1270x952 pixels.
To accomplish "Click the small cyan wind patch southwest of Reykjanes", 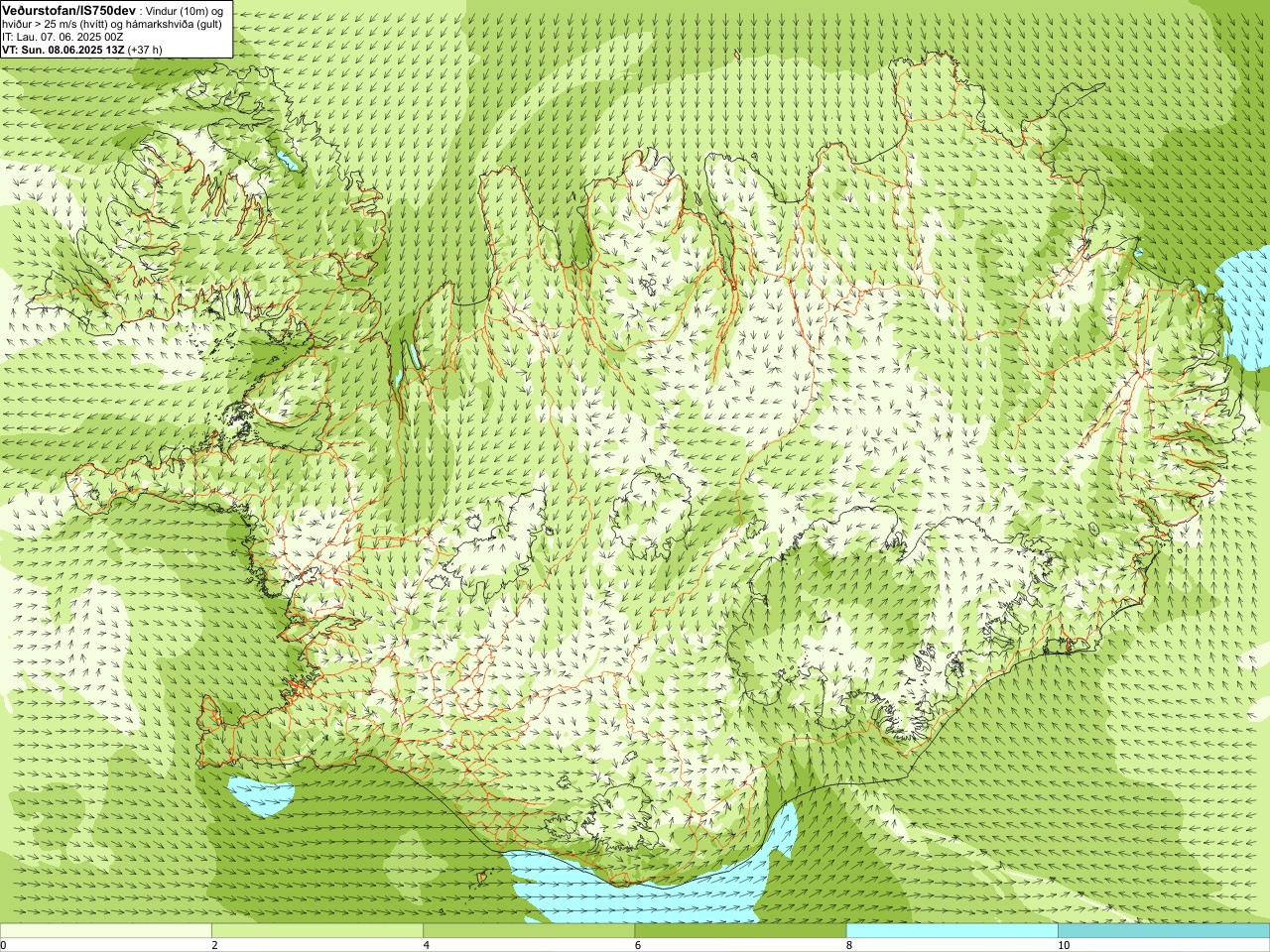I will click(261, 795).
